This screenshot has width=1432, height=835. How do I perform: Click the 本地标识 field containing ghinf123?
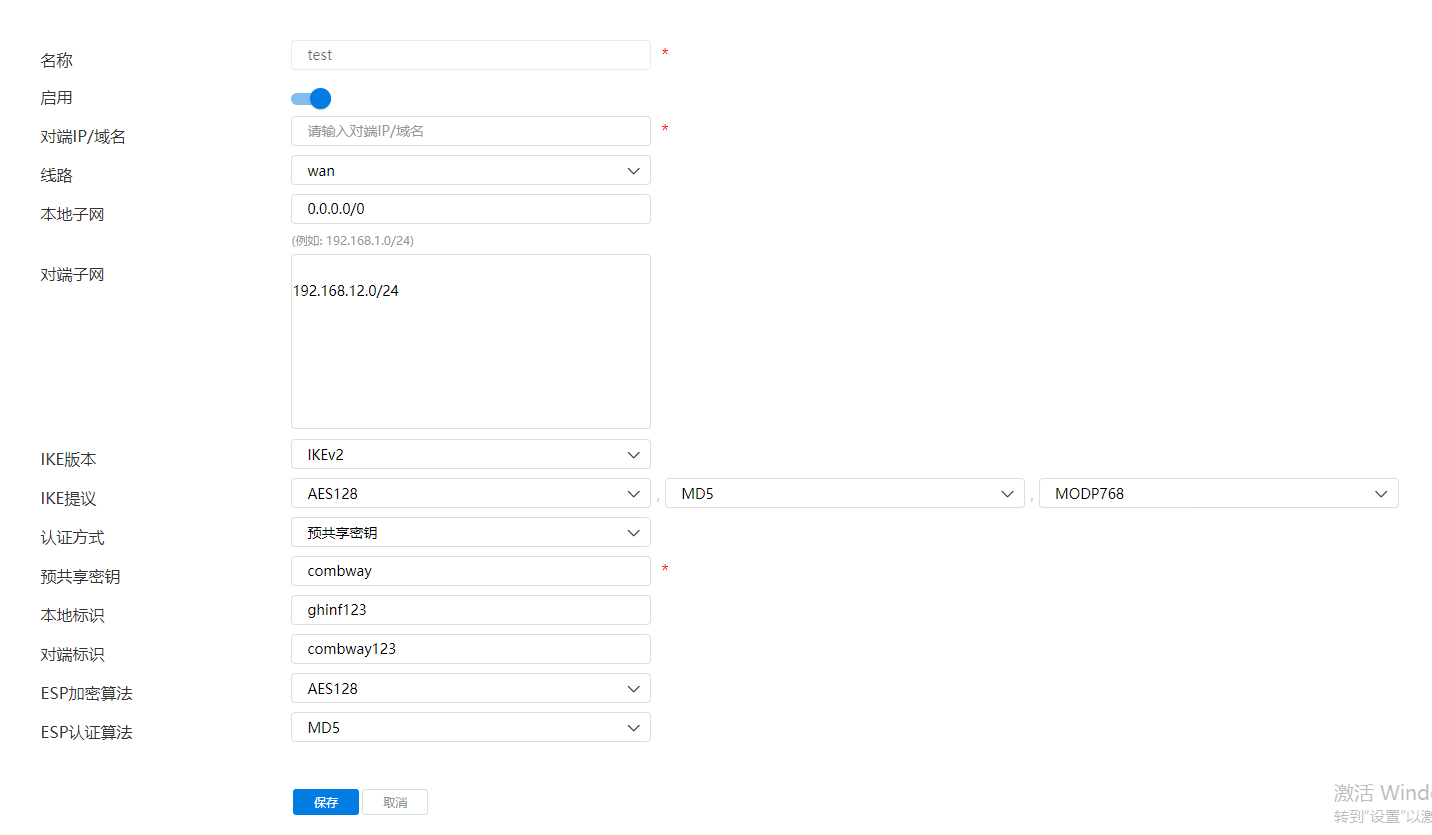[x=470, y=610]
